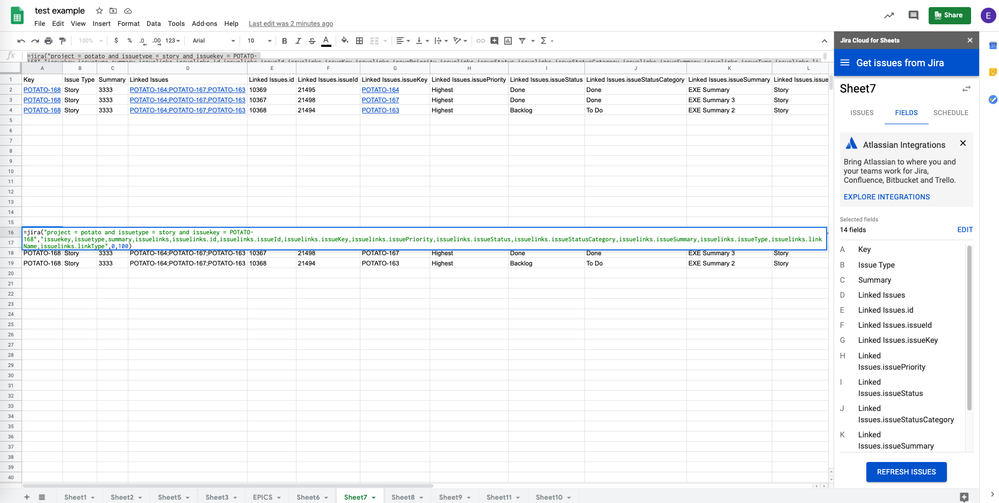Click the cloud save status icon
Screen dimensions: 999x503
coord(128,11)
